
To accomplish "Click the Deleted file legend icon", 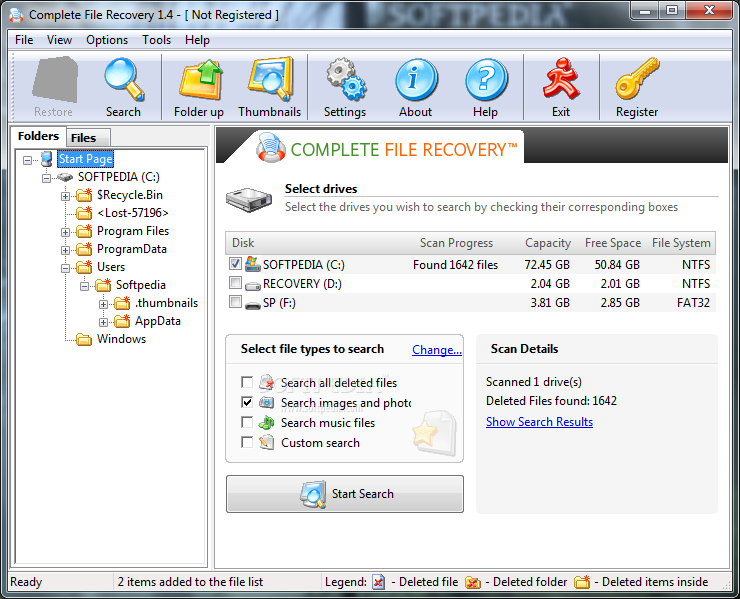I will (378, 582).
